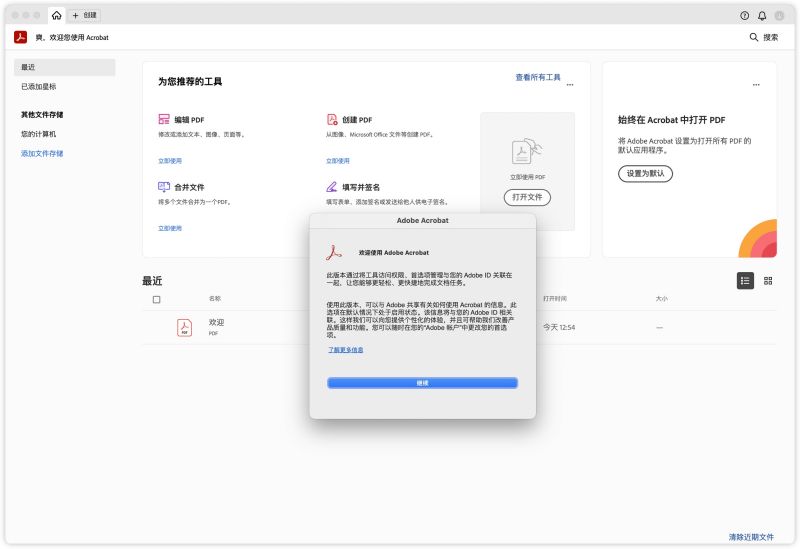The height and width of the screenshot is (549, 800).
Task: Click the 设置为默认 button
Action: click(645, 173)
